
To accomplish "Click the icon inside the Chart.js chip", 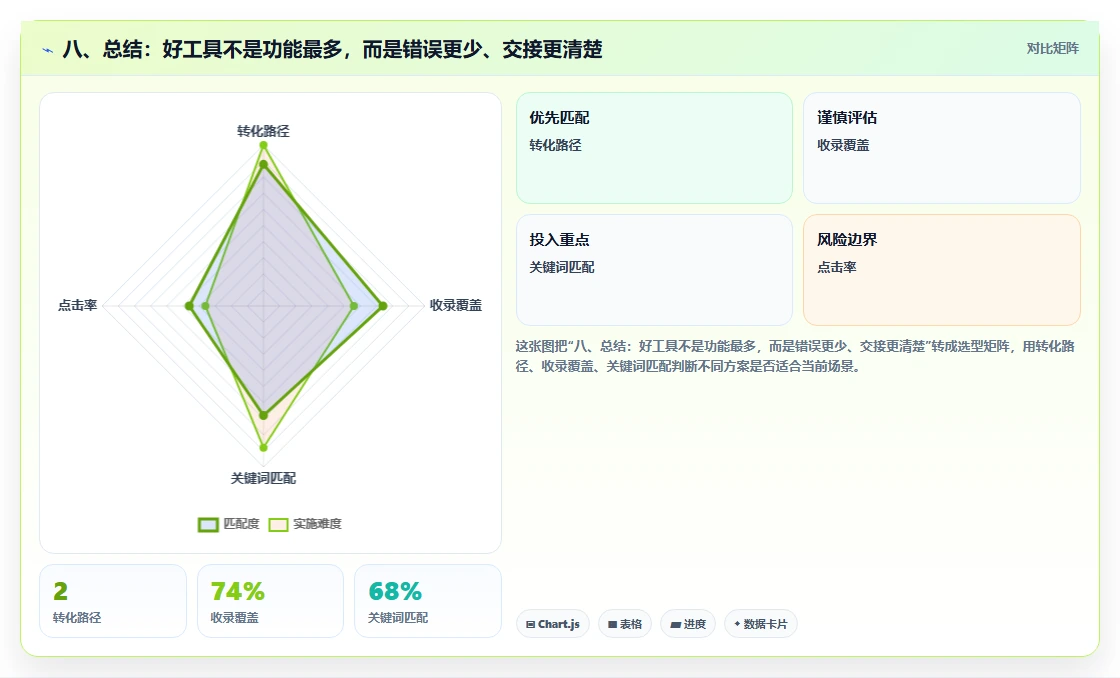I will point(530,624).
